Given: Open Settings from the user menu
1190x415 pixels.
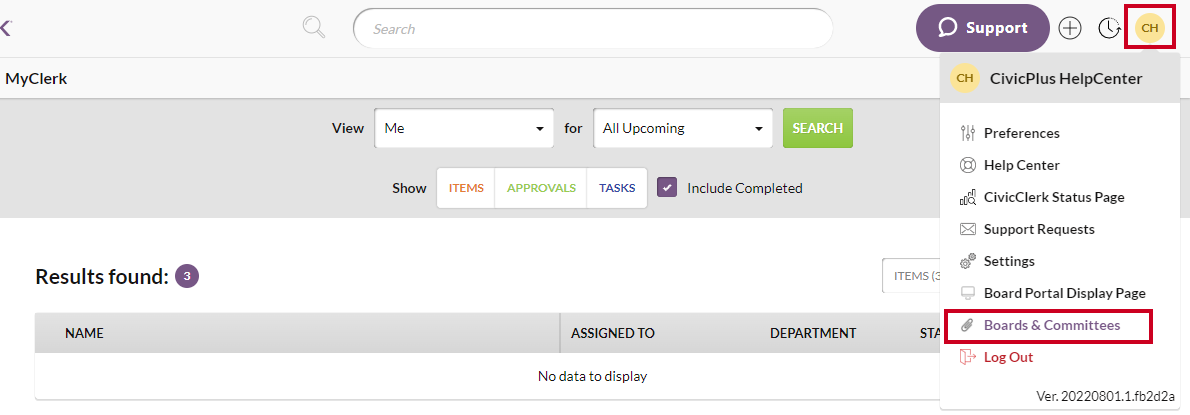Looking at the screenshot, I should tap(1009, 261).
